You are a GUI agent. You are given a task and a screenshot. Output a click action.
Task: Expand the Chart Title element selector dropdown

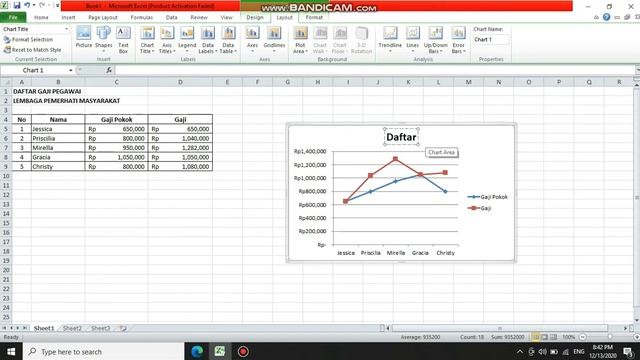point(67,29)
